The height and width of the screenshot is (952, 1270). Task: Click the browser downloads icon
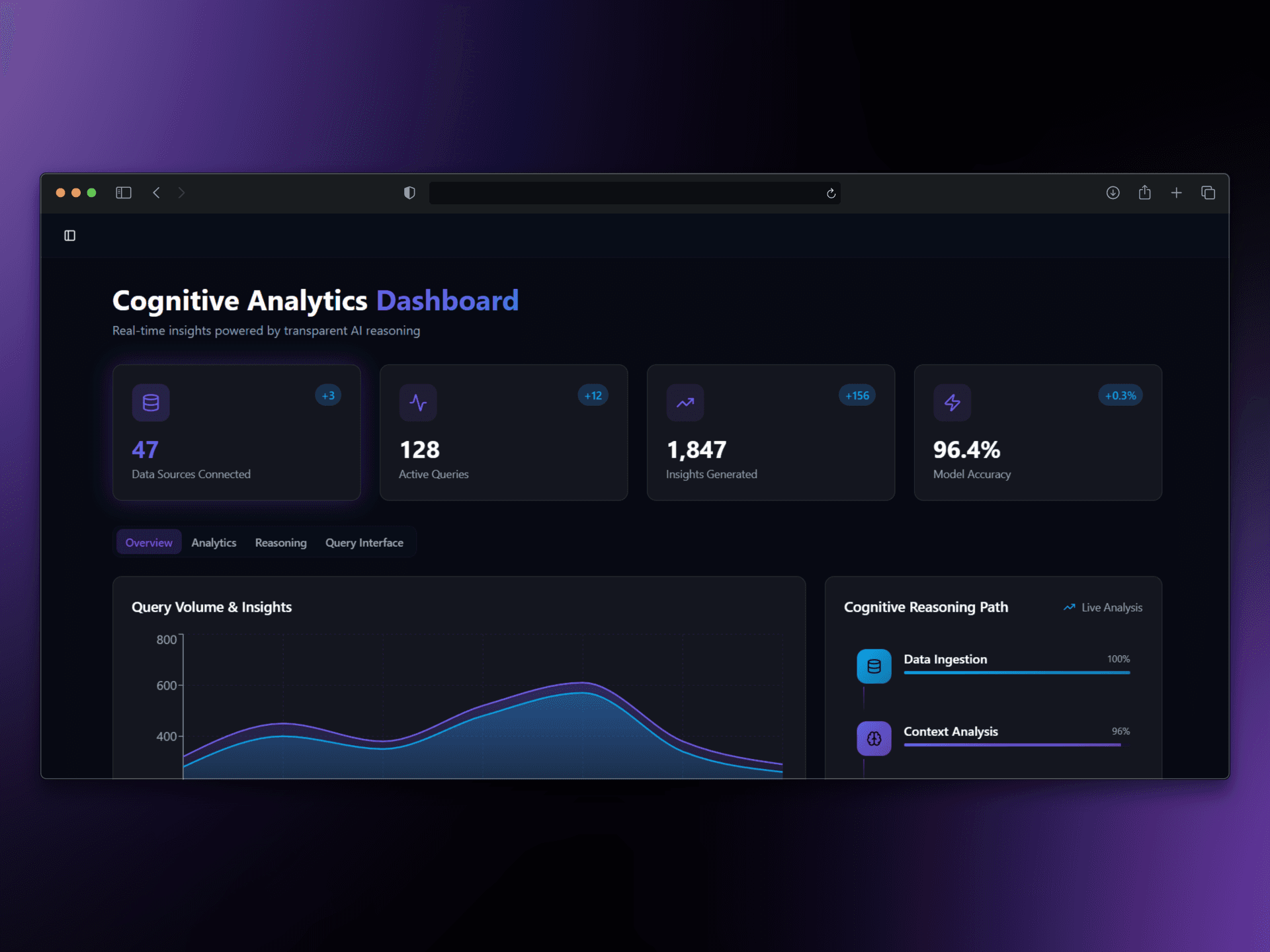coord(1113,192)
